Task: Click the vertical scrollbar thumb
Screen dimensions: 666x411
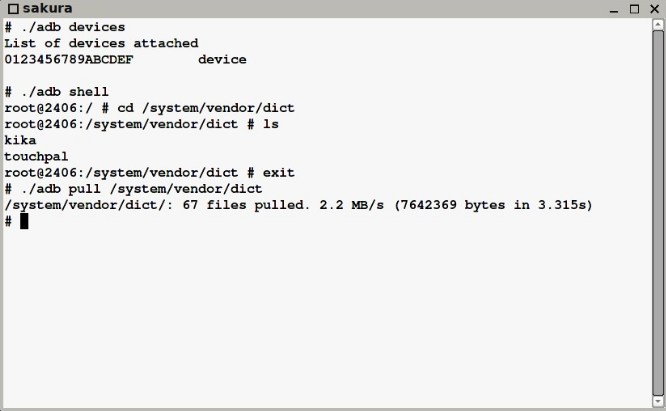Action: (x=658, y=212)
